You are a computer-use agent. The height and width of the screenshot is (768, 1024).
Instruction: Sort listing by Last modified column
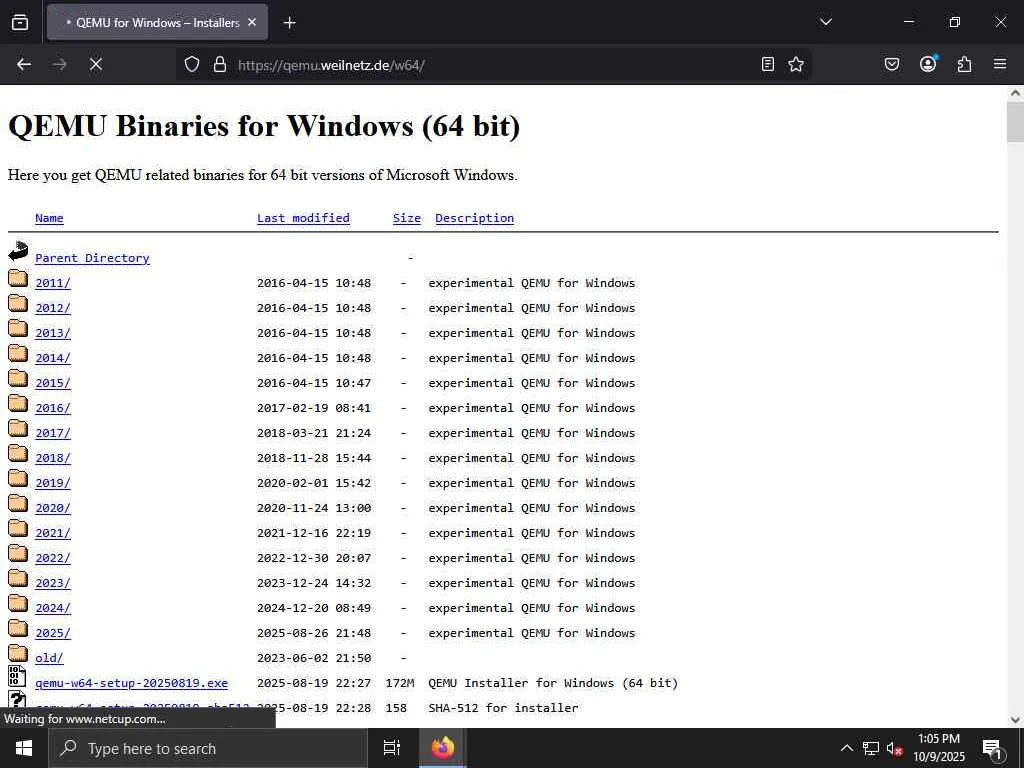(303, 218)
